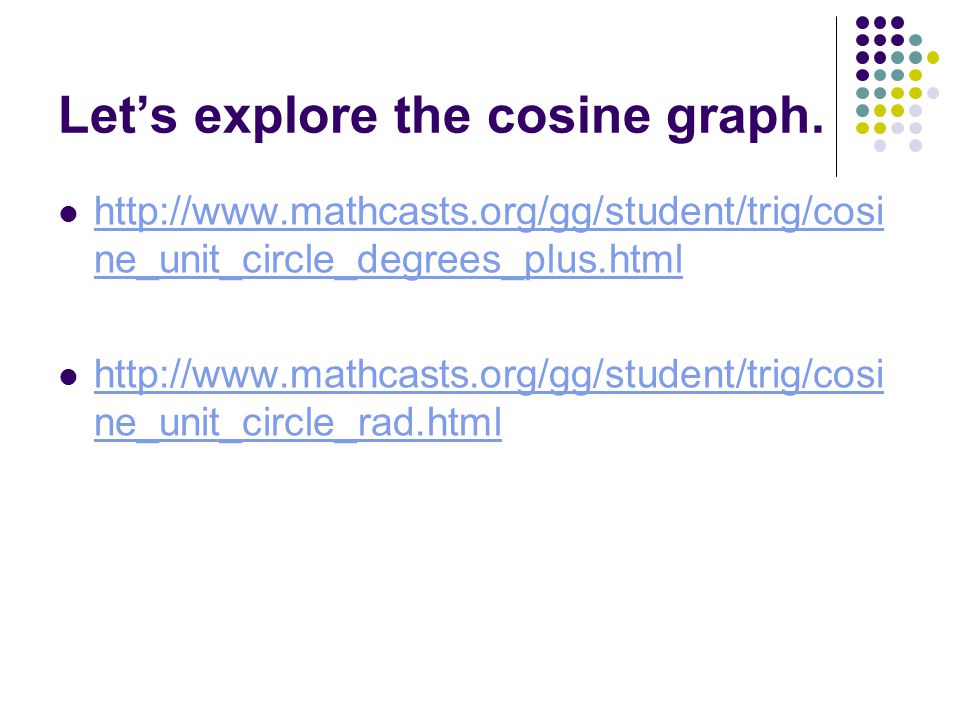The width and height of the screenshot is (960, 720).
Task: Click the word "cosine" in the title
Action: (x=569, y=115)
